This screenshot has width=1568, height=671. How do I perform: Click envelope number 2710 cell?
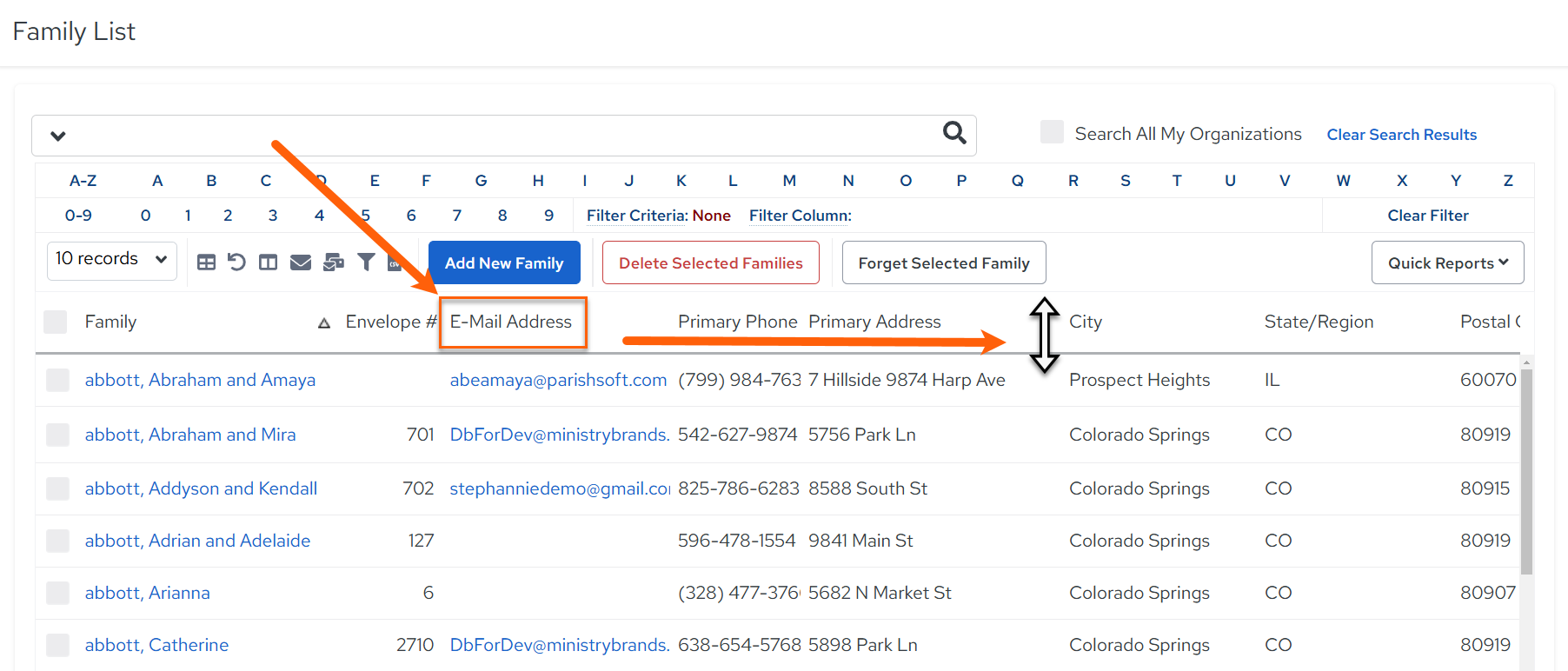(415, 645)
